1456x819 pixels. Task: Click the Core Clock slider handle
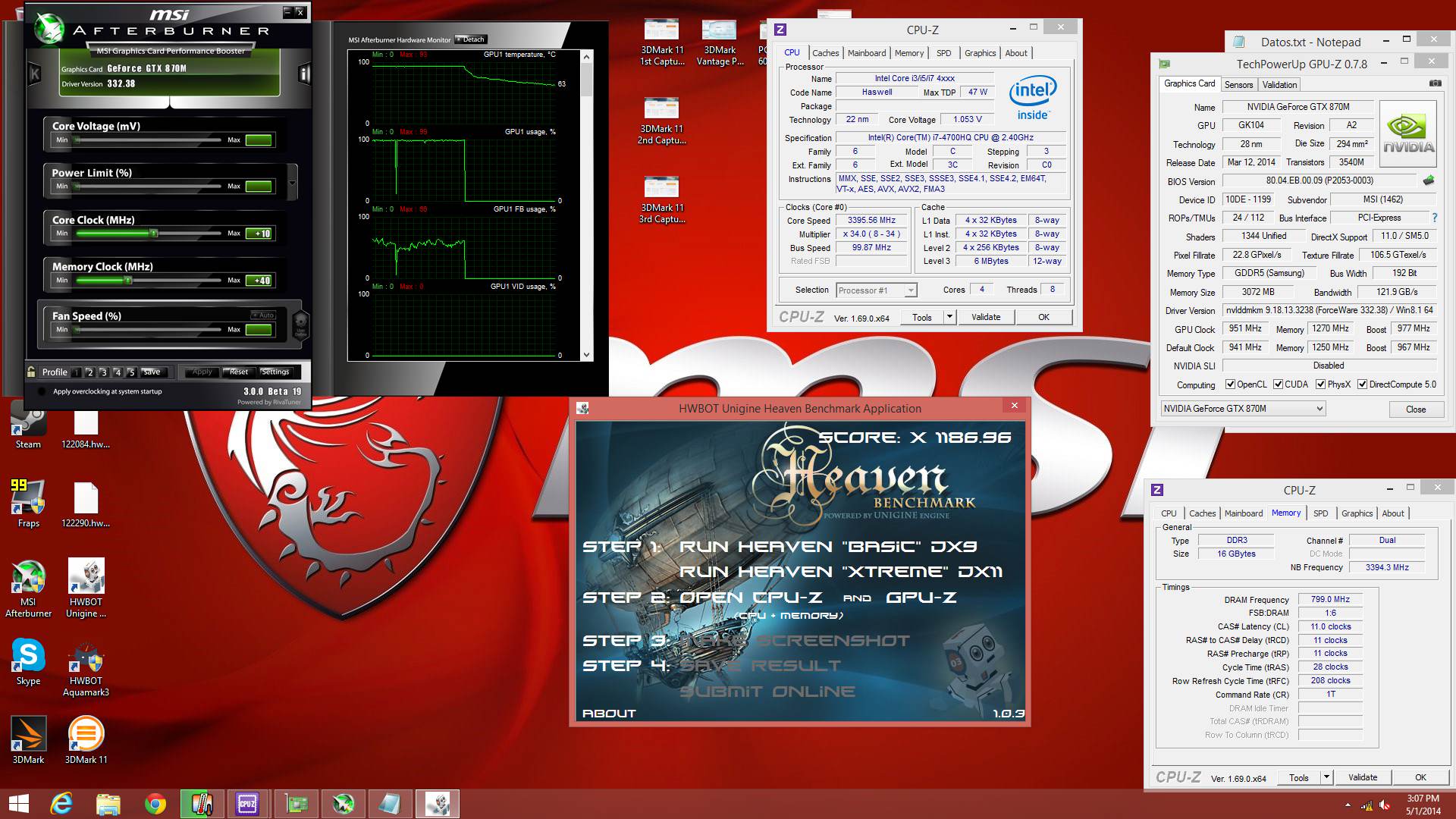click(x=154, y=234)
